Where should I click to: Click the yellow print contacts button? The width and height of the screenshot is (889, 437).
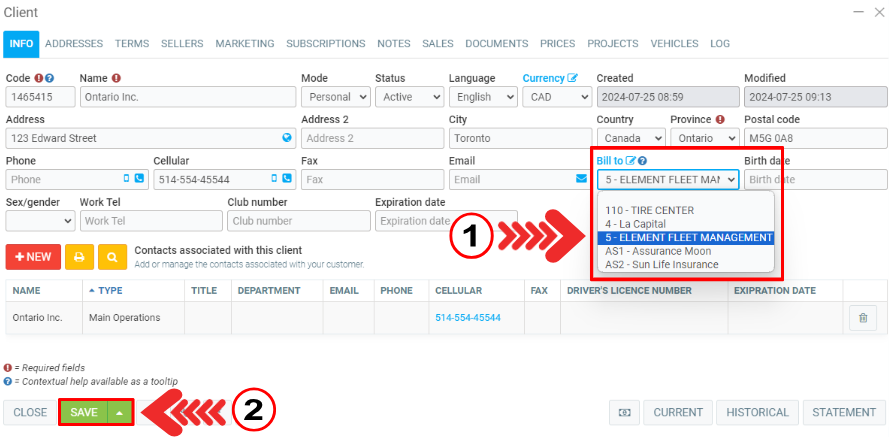point(79,256)
